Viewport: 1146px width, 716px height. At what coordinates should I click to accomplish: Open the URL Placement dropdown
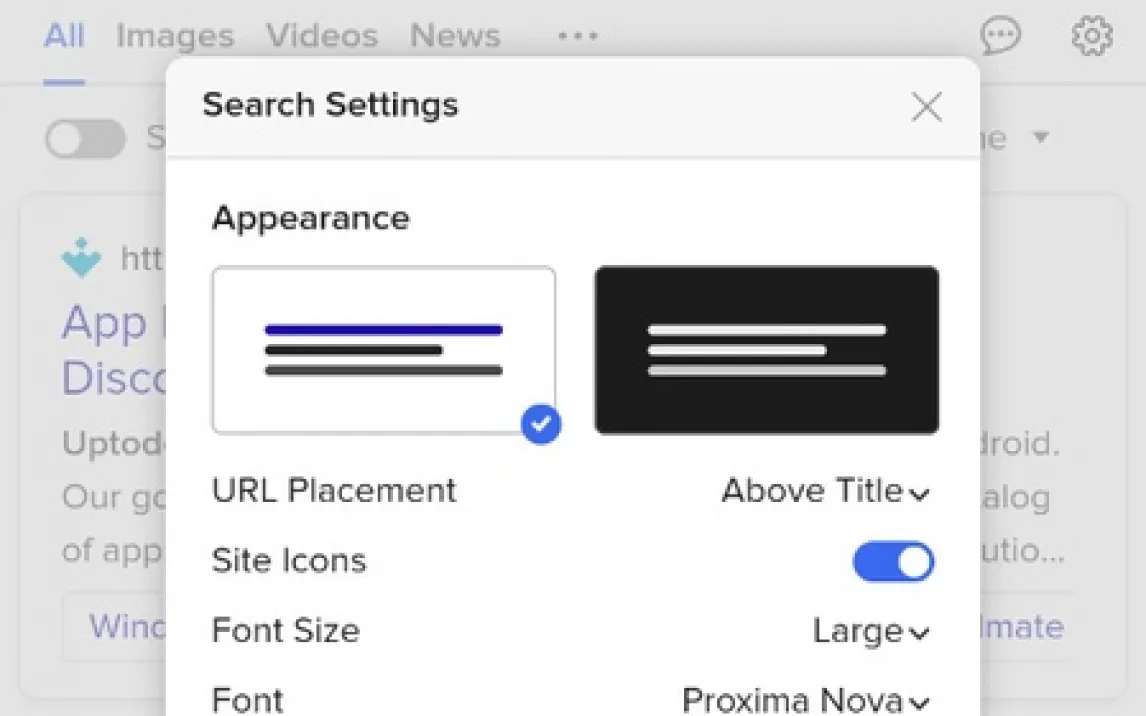826,491
